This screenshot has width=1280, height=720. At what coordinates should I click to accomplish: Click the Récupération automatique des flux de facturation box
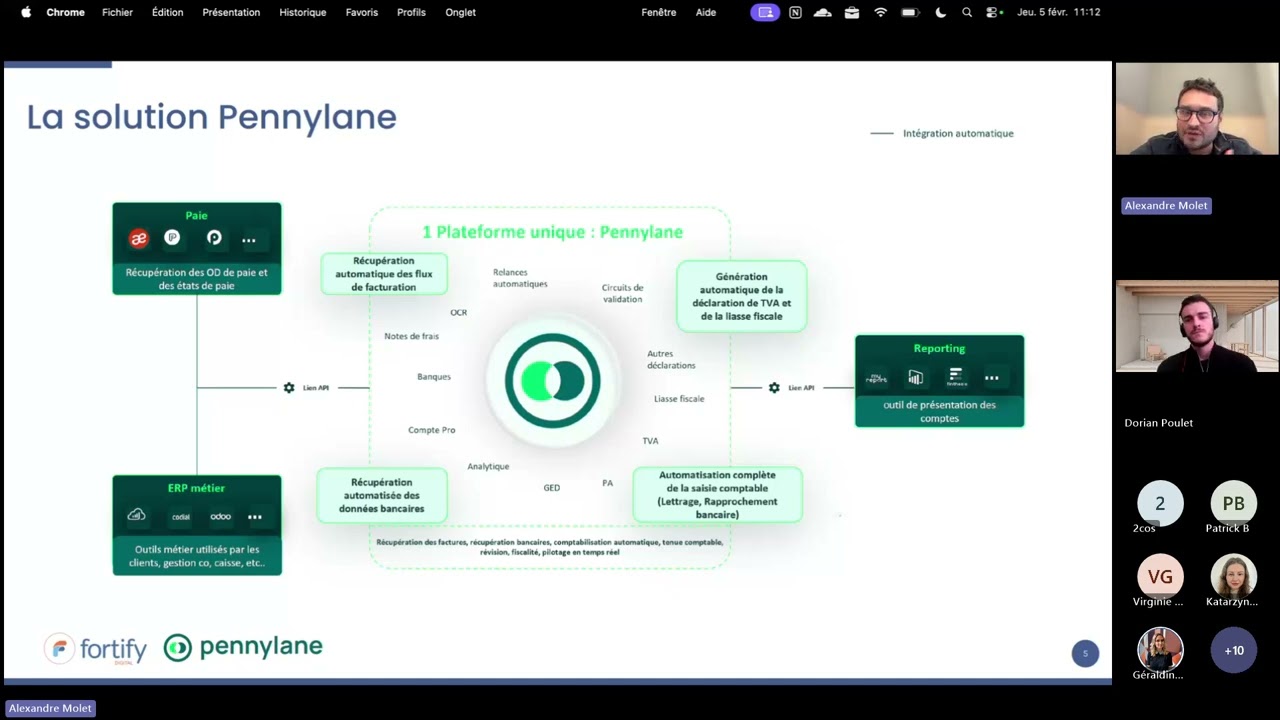click(384, 274)
